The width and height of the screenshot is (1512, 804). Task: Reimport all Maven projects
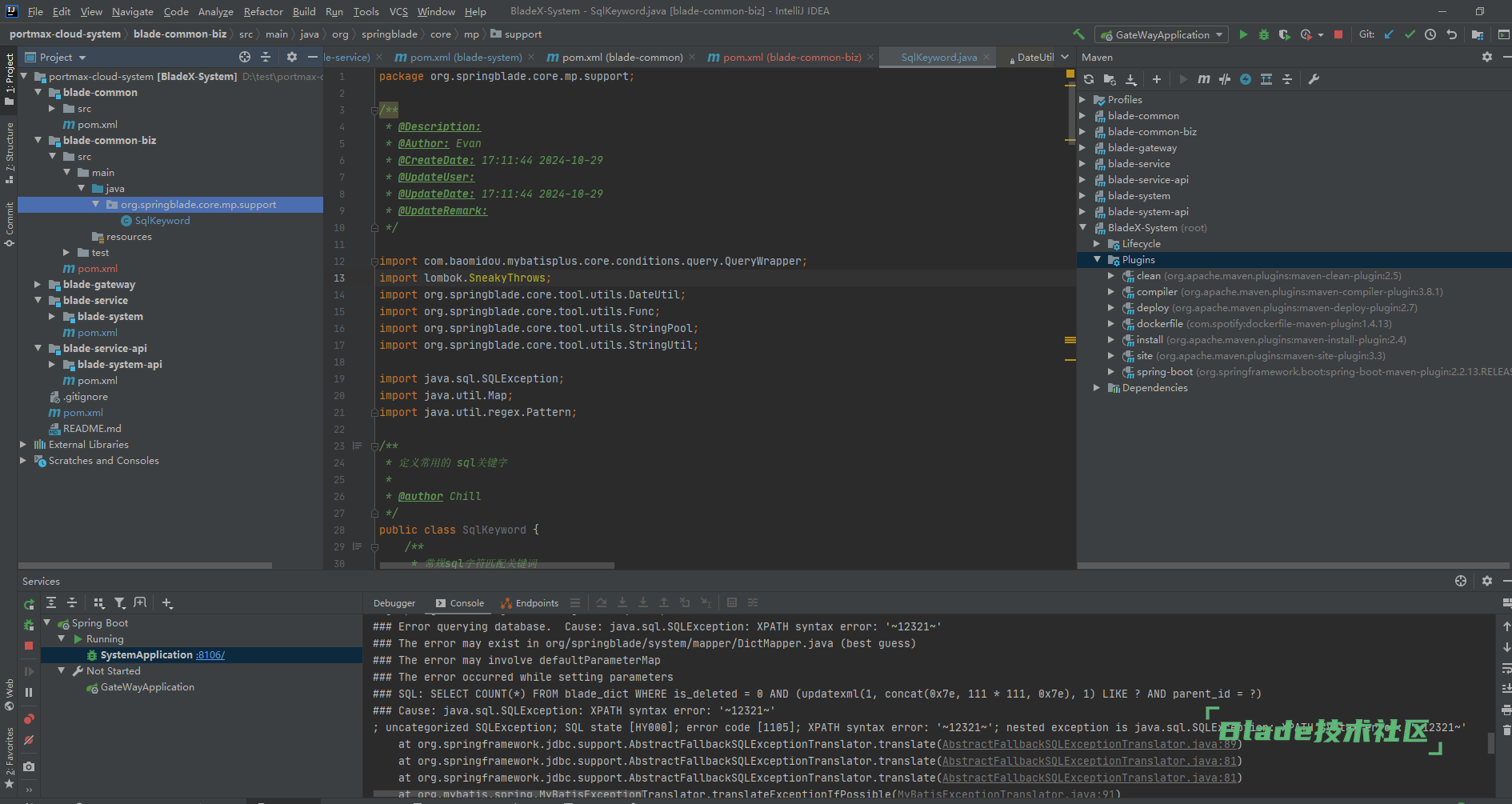pos(1089,79)
